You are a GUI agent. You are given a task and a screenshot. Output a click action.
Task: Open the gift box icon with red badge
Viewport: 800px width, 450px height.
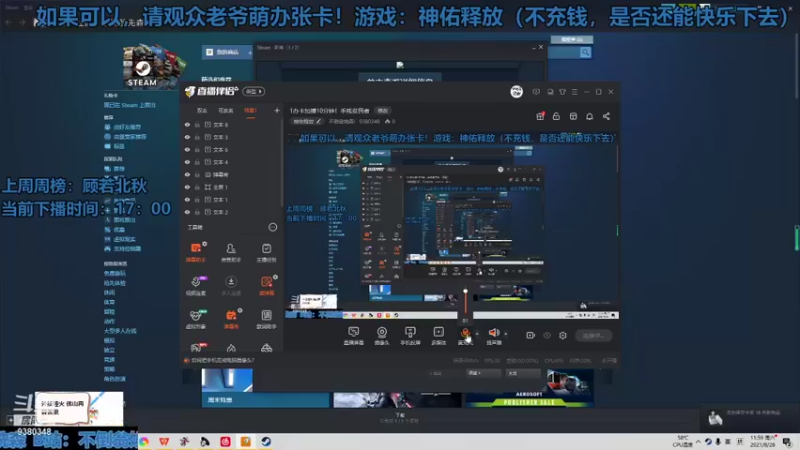(x=540, y=116)
